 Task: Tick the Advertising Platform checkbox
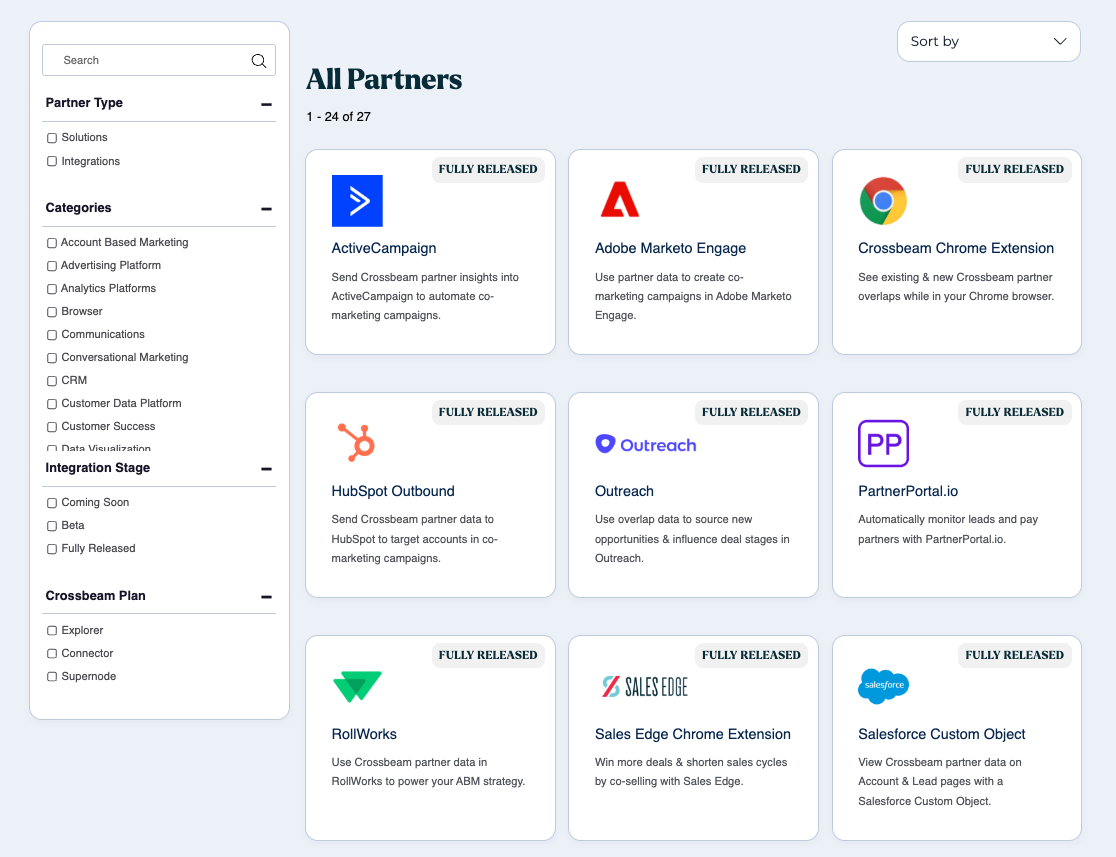(x=52, y=266)
